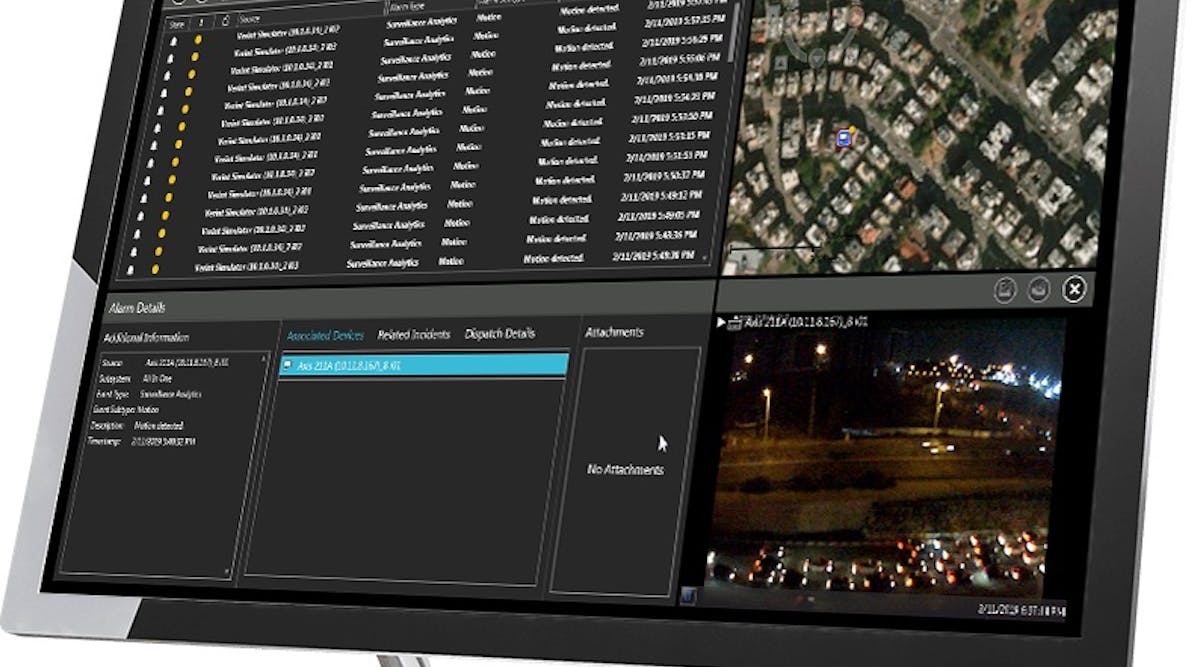Click the lock icon column header
This screenshot has height=667, width=1200.
(x=225, y=19)
